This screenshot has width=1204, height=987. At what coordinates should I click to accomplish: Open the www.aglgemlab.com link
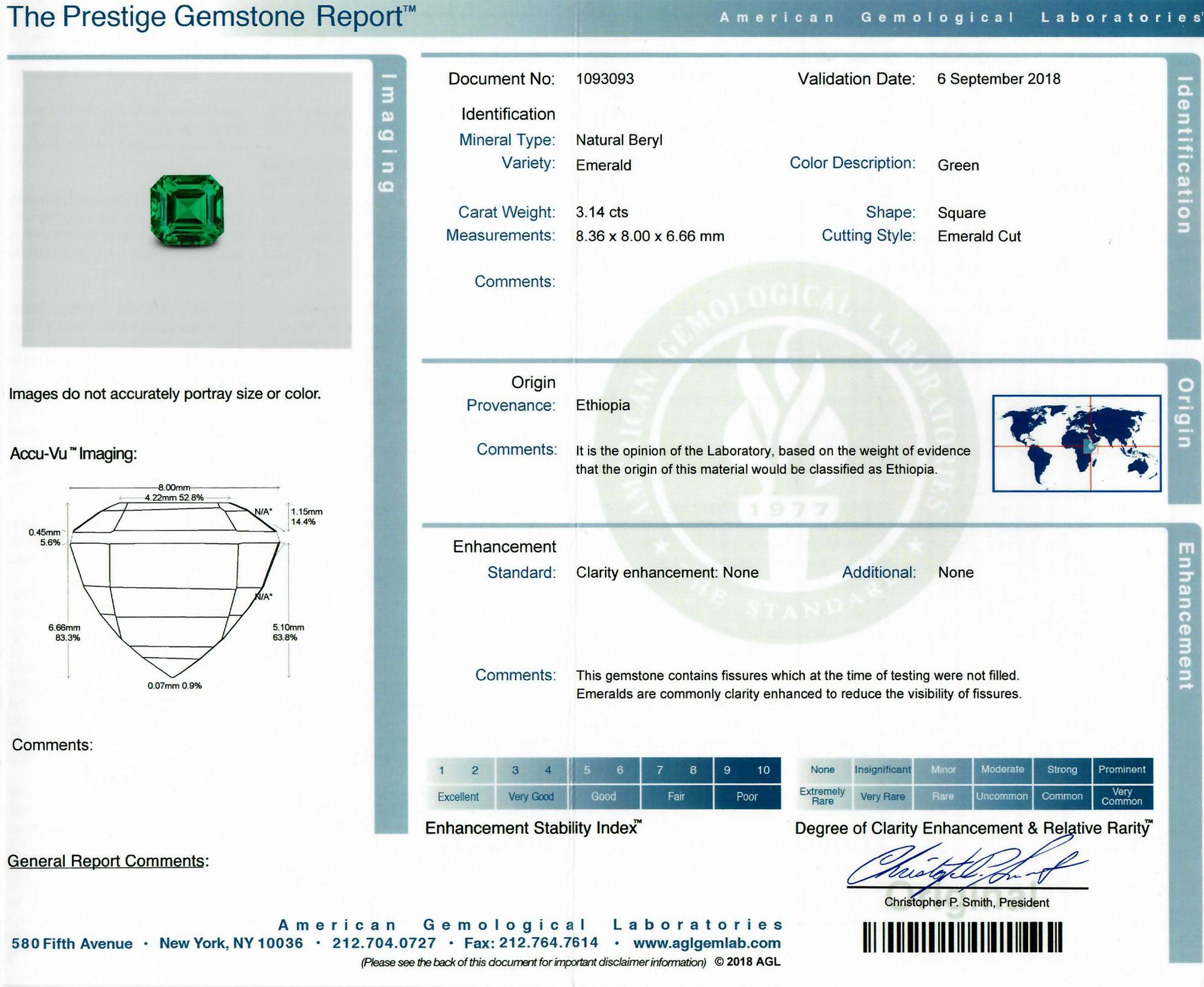pos(707,943)
